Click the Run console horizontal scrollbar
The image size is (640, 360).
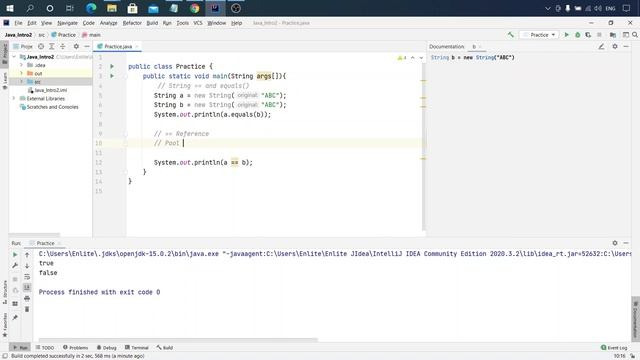pyautogui.click(x=178, y=340)
